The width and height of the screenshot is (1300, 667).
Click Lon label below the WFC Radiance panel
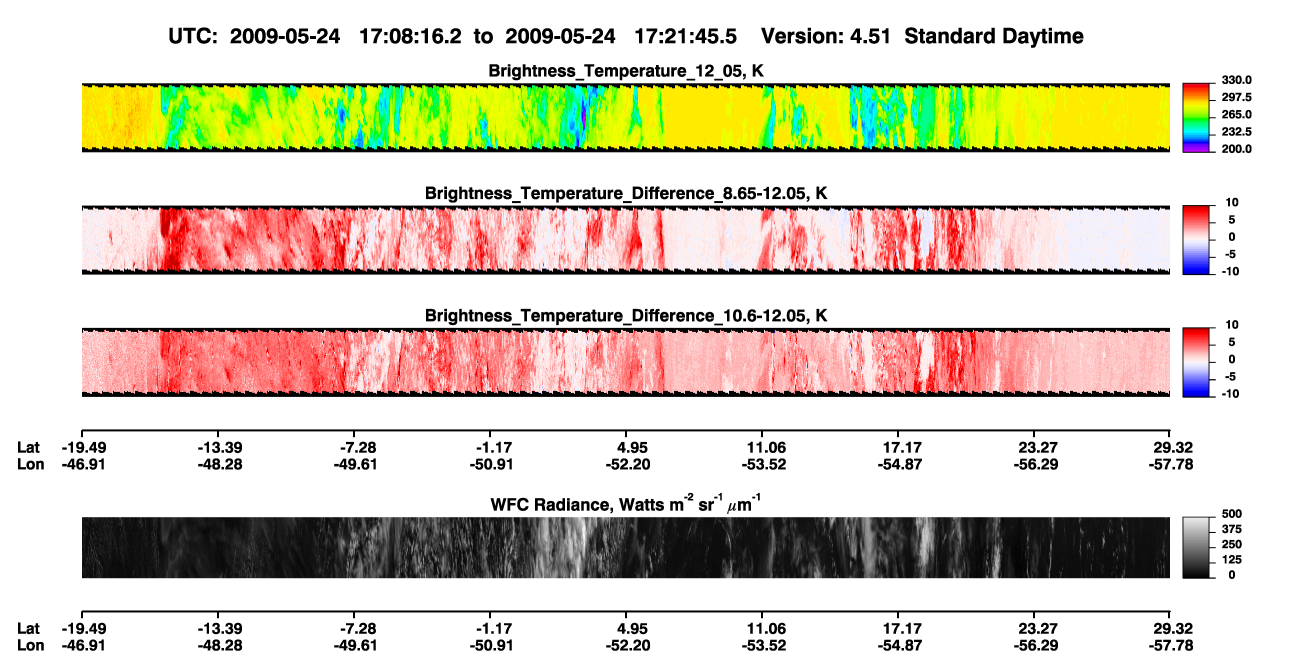point(30,645)
